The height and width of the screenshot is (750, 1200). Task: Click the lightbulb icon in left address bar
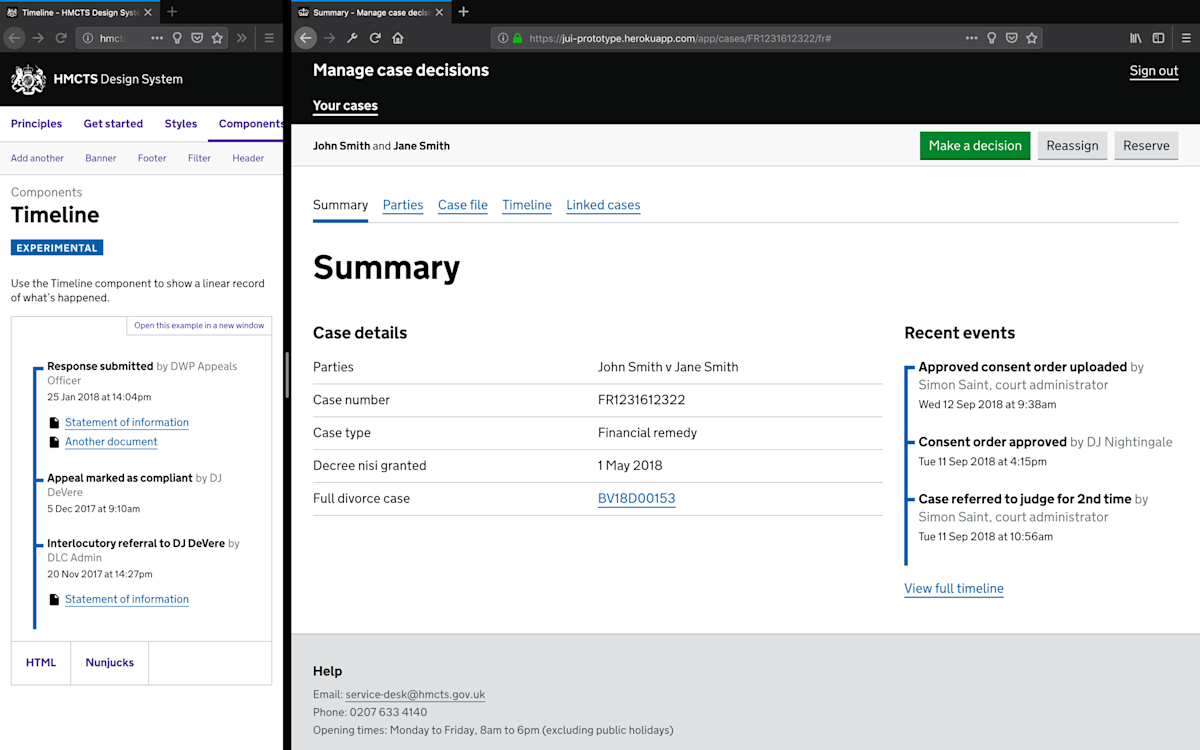177,38
